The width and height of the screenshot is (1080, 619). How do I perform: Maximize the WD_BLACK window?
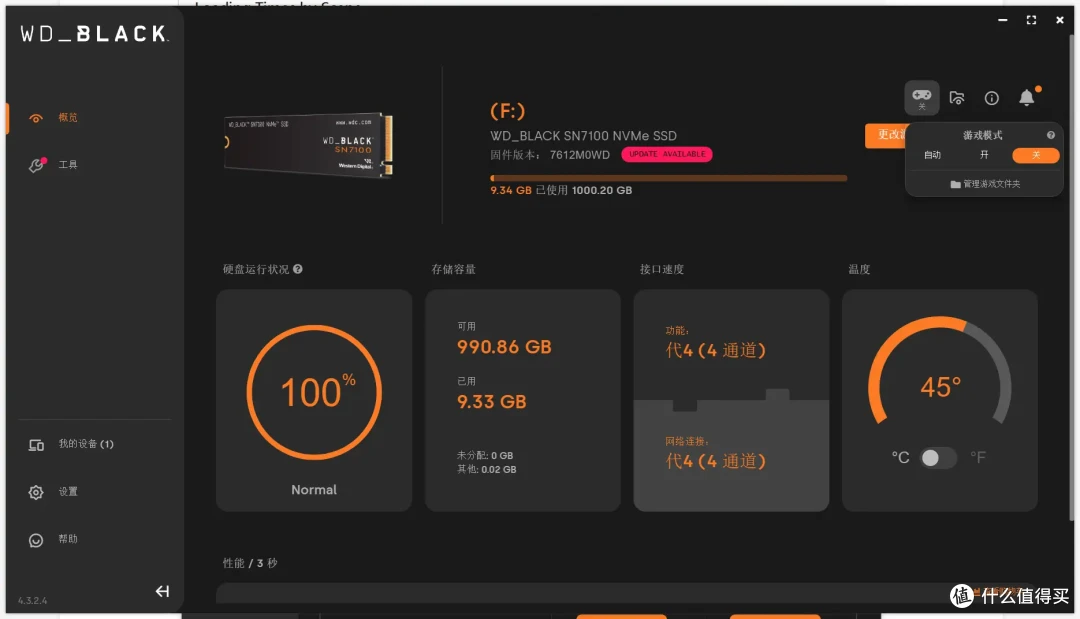click(x=1031, y=20)
